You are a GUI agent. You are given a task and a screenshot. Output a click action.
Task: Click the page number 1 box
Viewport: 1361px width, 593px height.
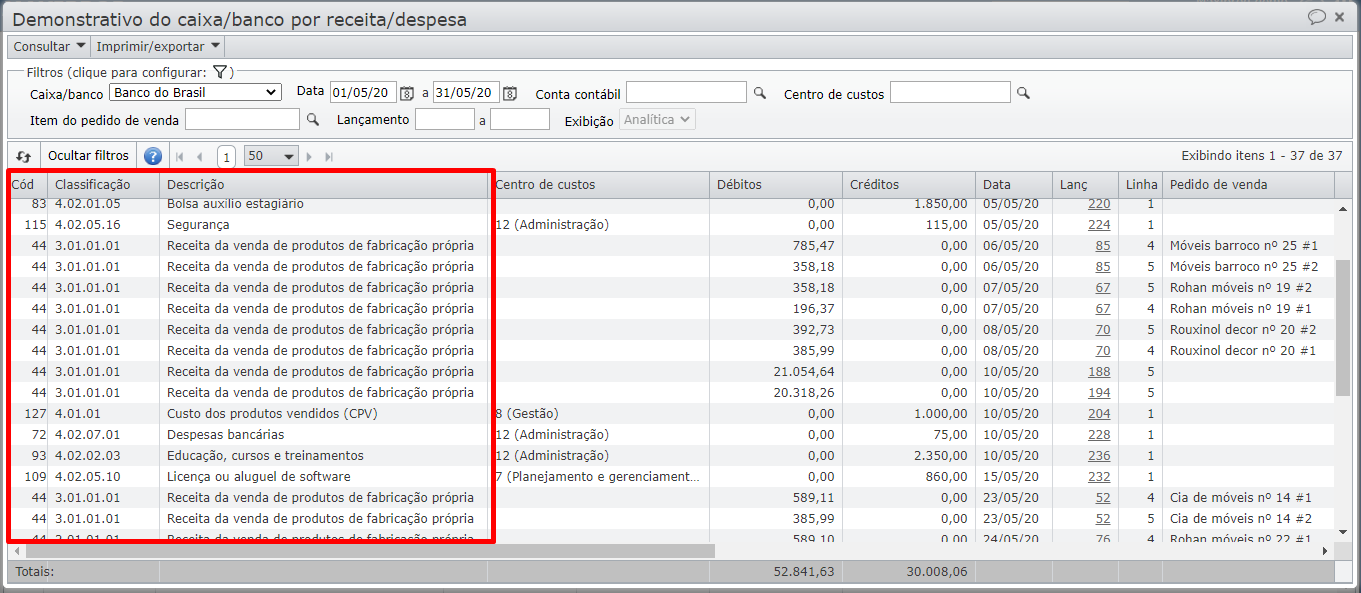point(226,157)
